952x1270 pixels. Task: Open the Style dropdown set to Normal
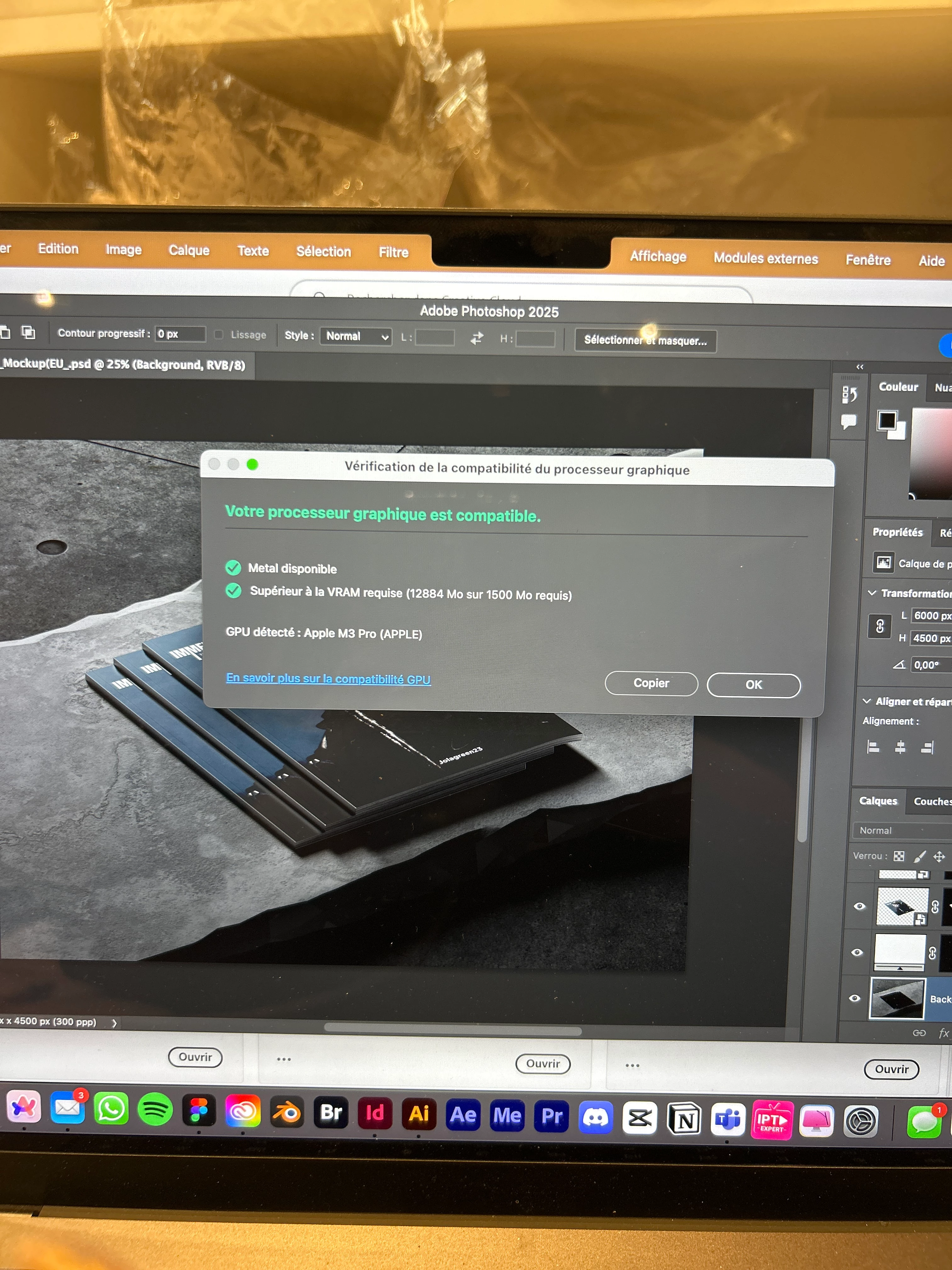coord(356,336)
